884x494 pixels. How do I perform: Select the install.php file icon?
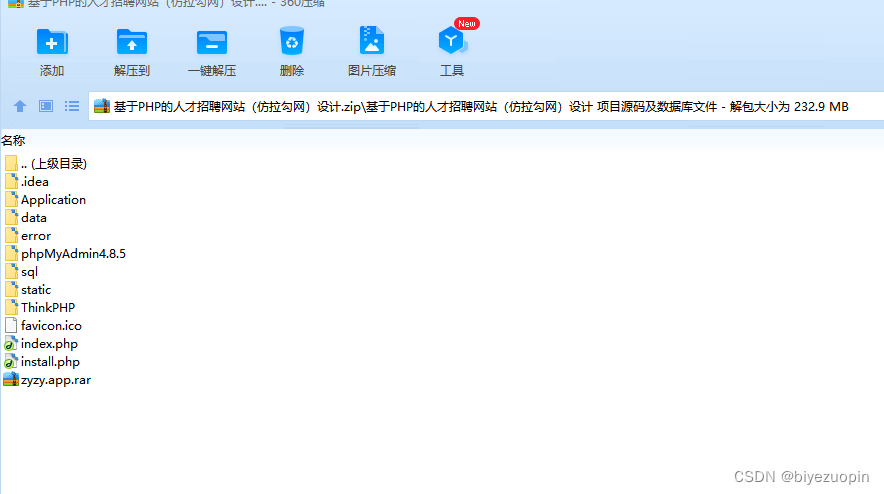[x=11, y=361]
